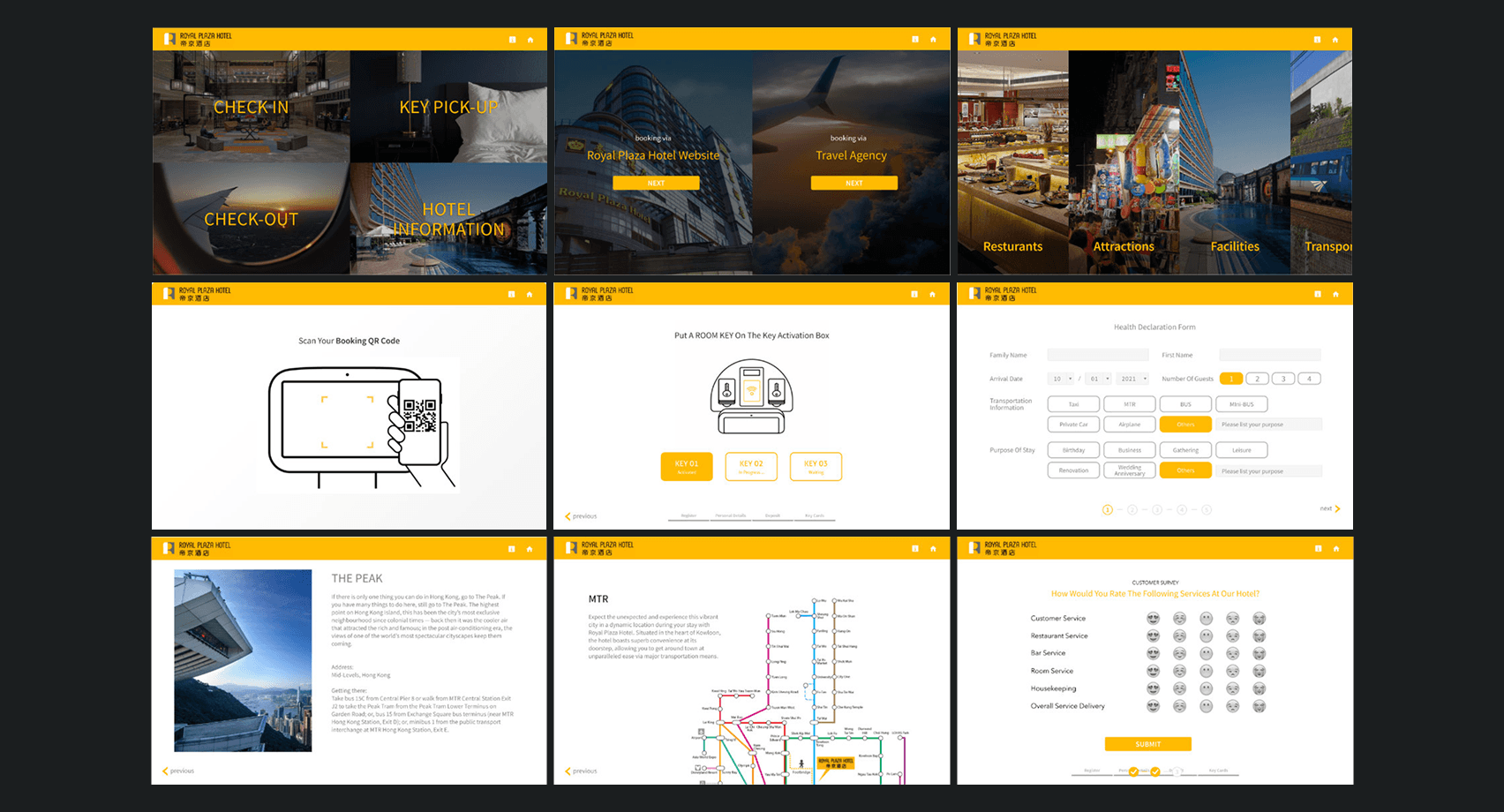Select KEY 01 activated button

687,467
